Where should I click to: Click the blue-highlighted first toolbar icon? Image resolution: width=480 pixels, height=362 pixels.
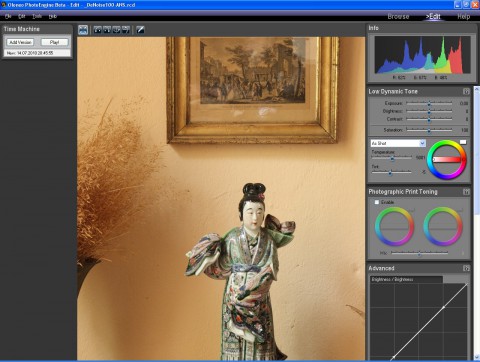click(x=83, y=30)
